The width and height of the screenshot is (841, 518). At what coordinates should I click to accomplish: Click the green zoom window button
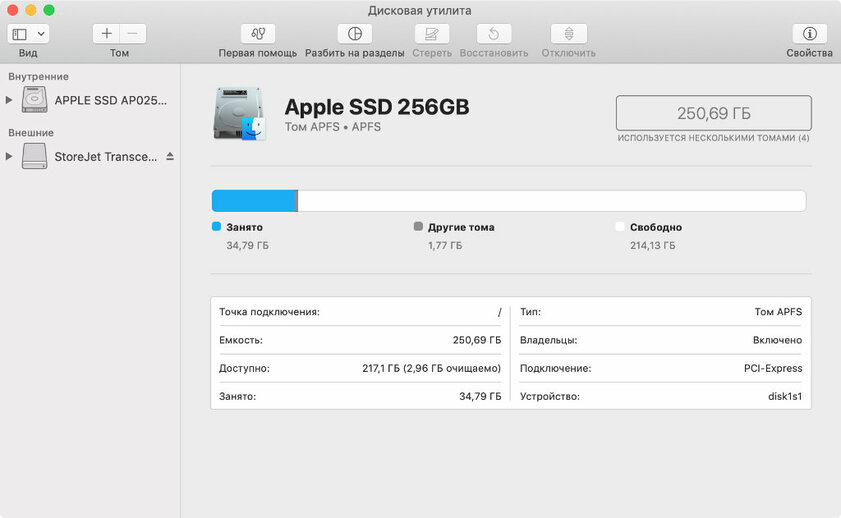(x=49, y=10)
